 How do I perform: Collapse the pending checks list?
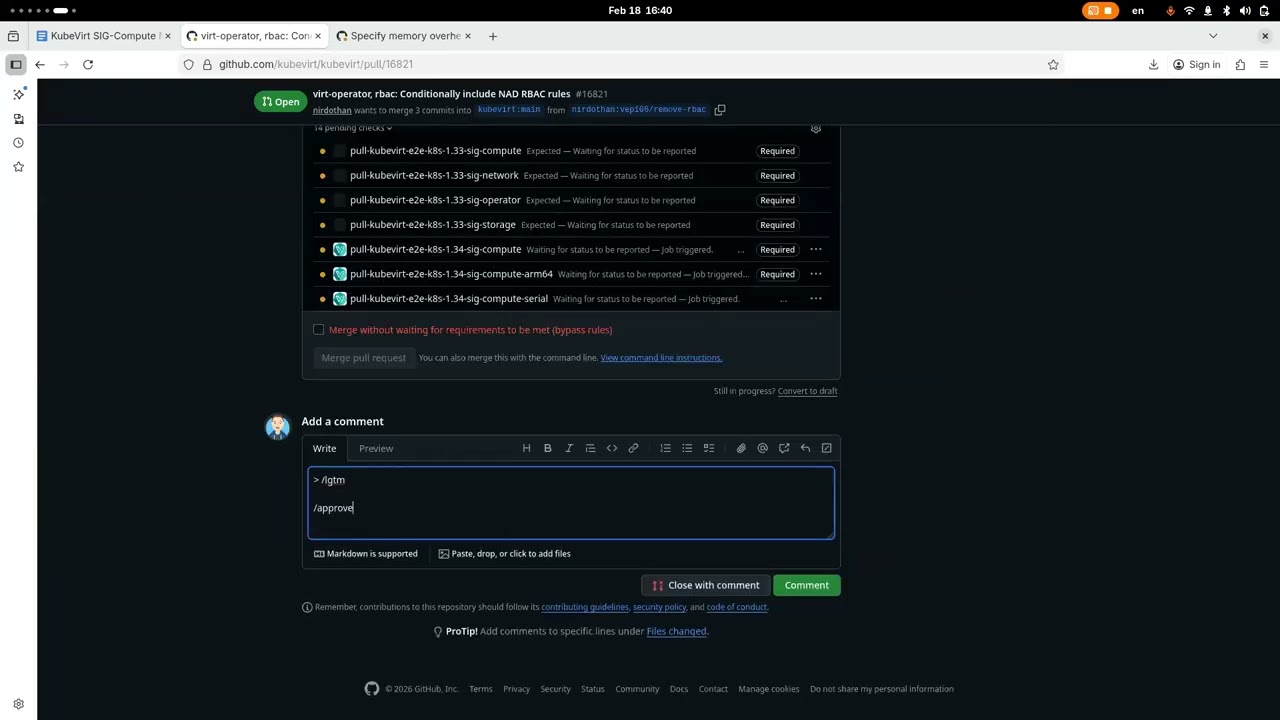tap(353, 128)
